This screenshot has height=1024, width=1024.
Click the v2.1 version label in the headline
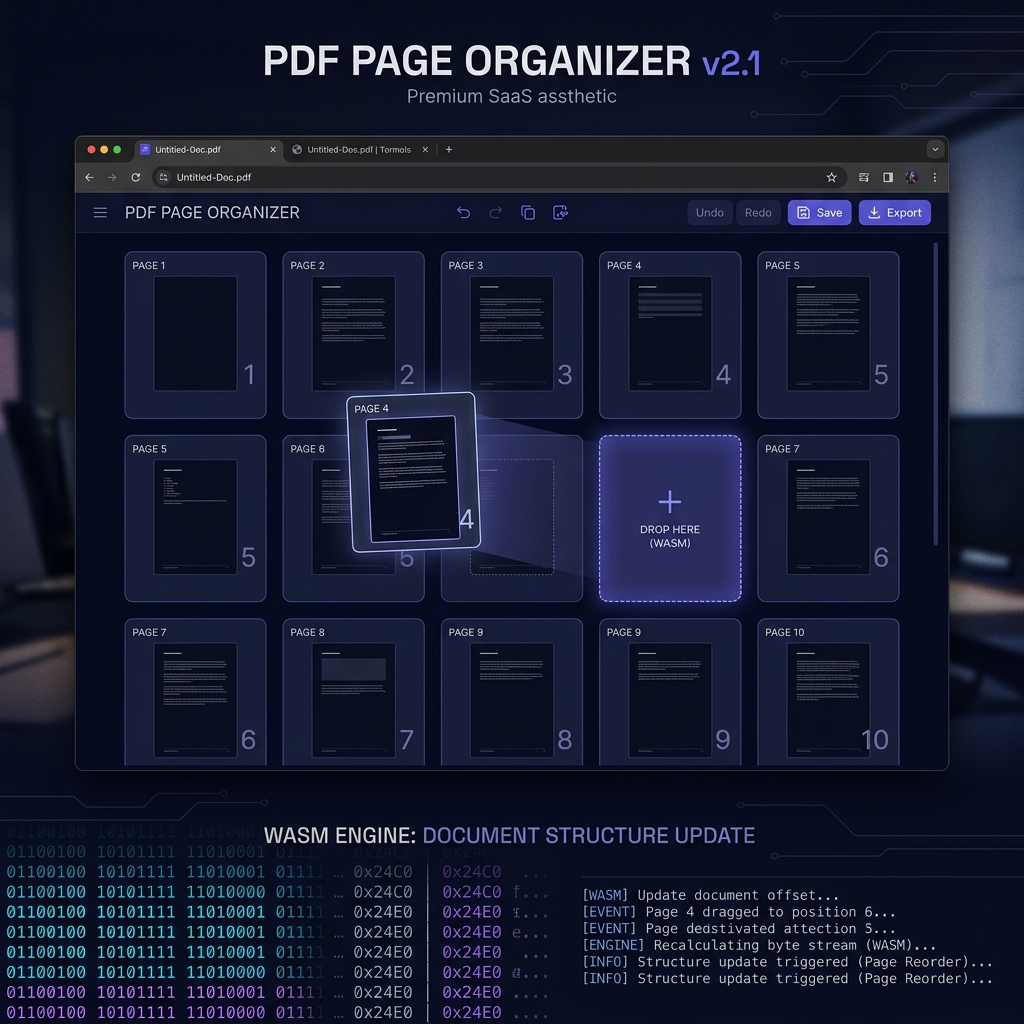point(731,64)
